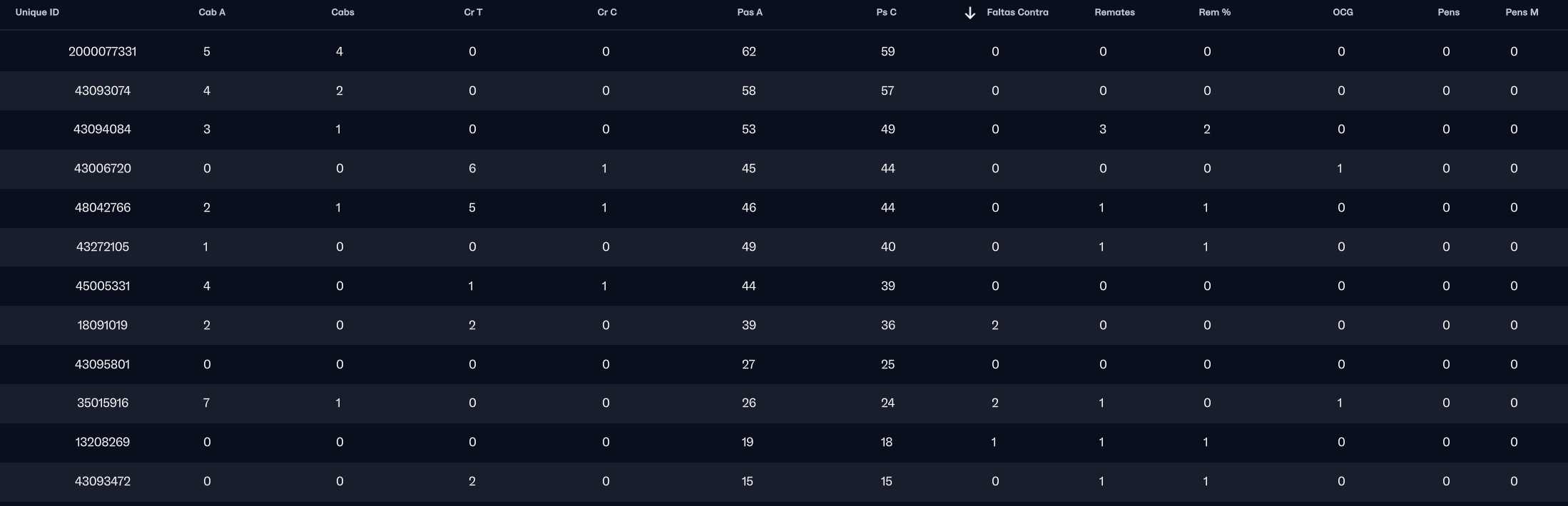Select row with ID 43094084
The width and height of the screenshot is (1568, 506).
pos(784,130)
